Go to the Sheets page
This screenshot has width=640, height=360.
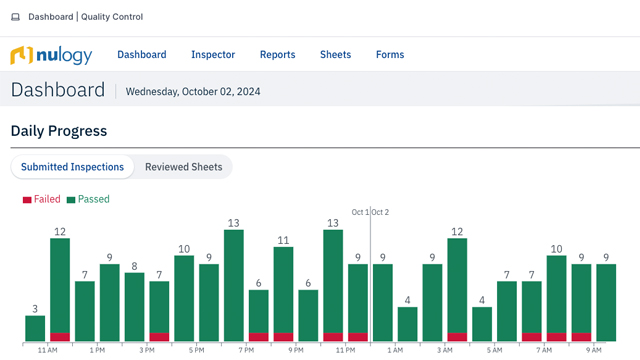coord(336,55)
